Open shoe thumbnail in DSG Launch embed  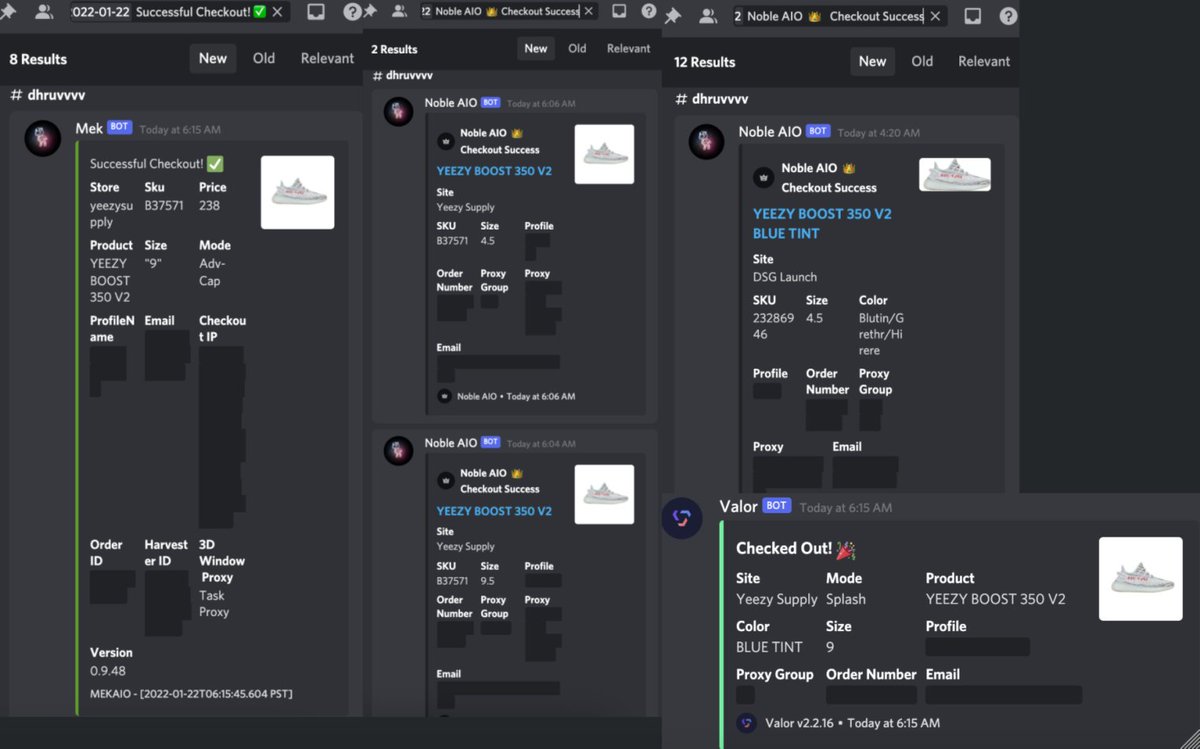pos(955,175)
